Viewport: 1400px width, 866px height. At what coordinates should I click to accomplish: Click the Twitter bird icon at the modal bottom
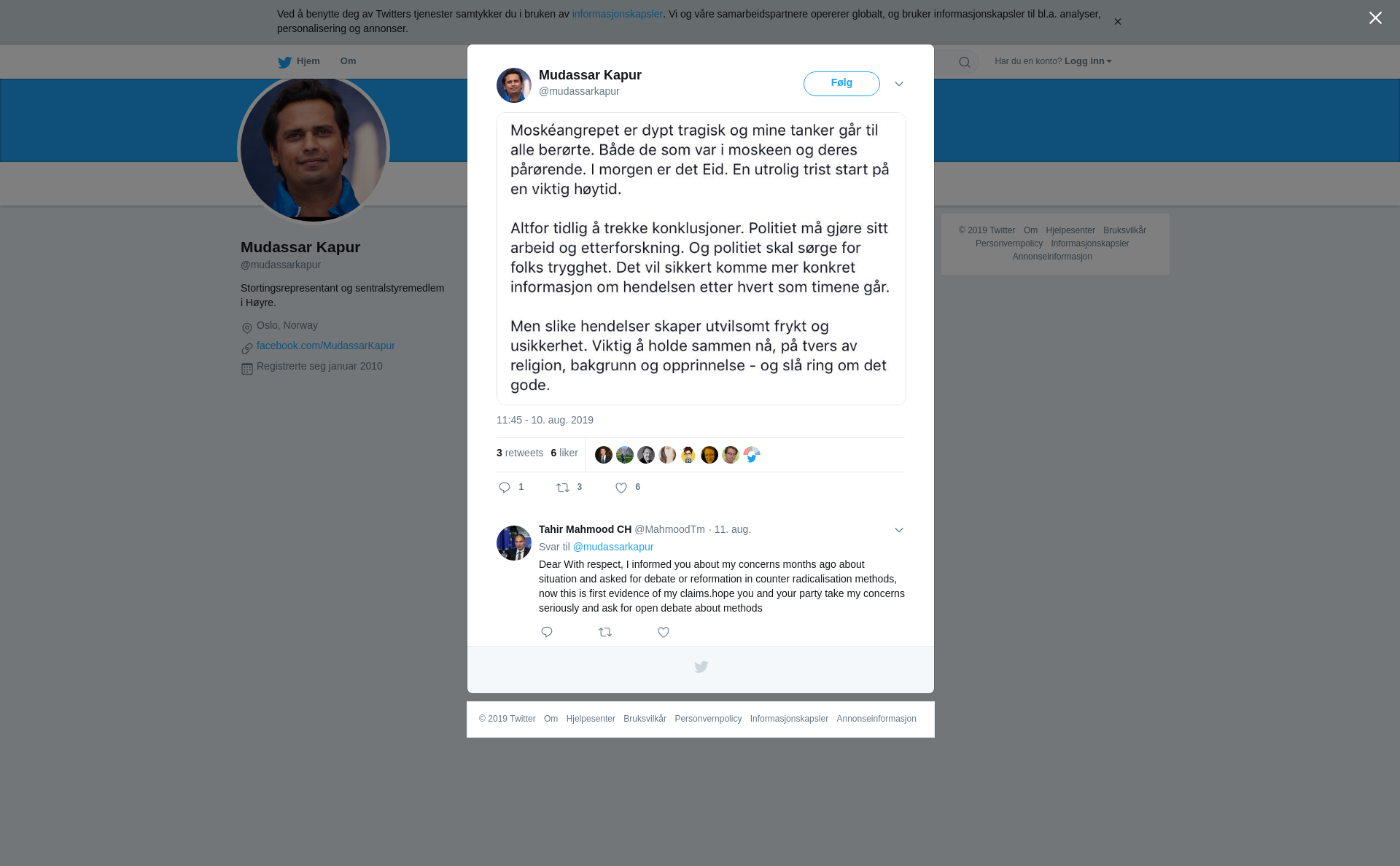(701, 667)
